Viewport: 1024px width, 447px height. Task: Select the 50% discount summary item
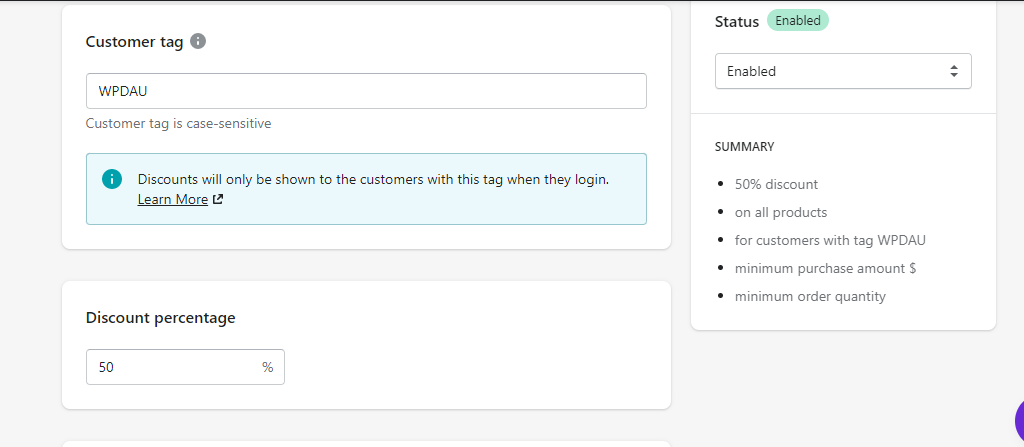776,184
